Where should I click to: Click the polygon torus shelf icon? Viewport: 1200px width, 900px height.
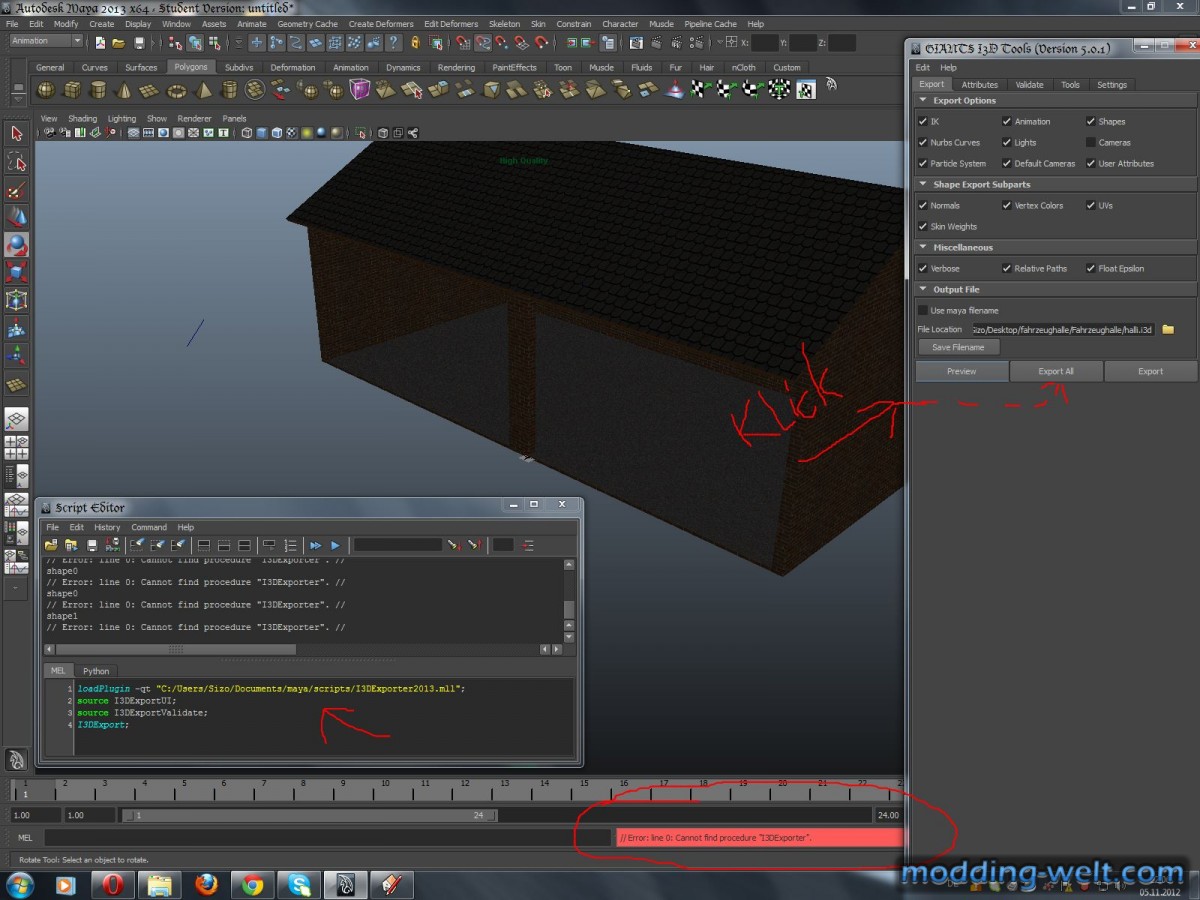(x=176, y=90)
